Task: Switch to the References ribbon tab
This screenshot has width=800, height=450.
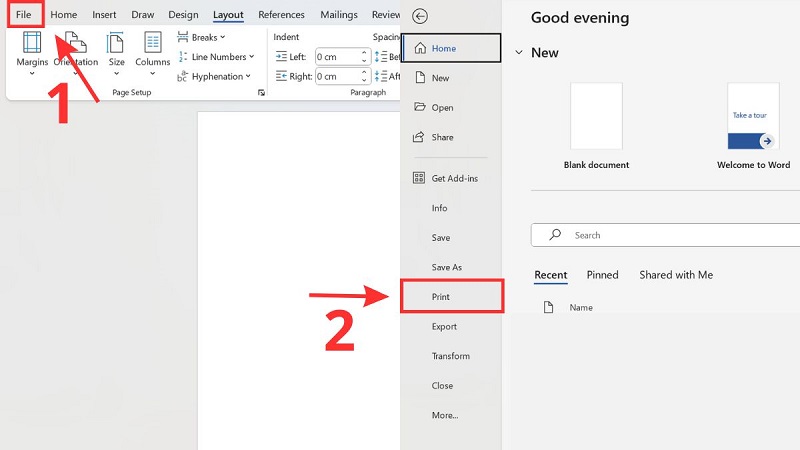Action: point(281,15)
